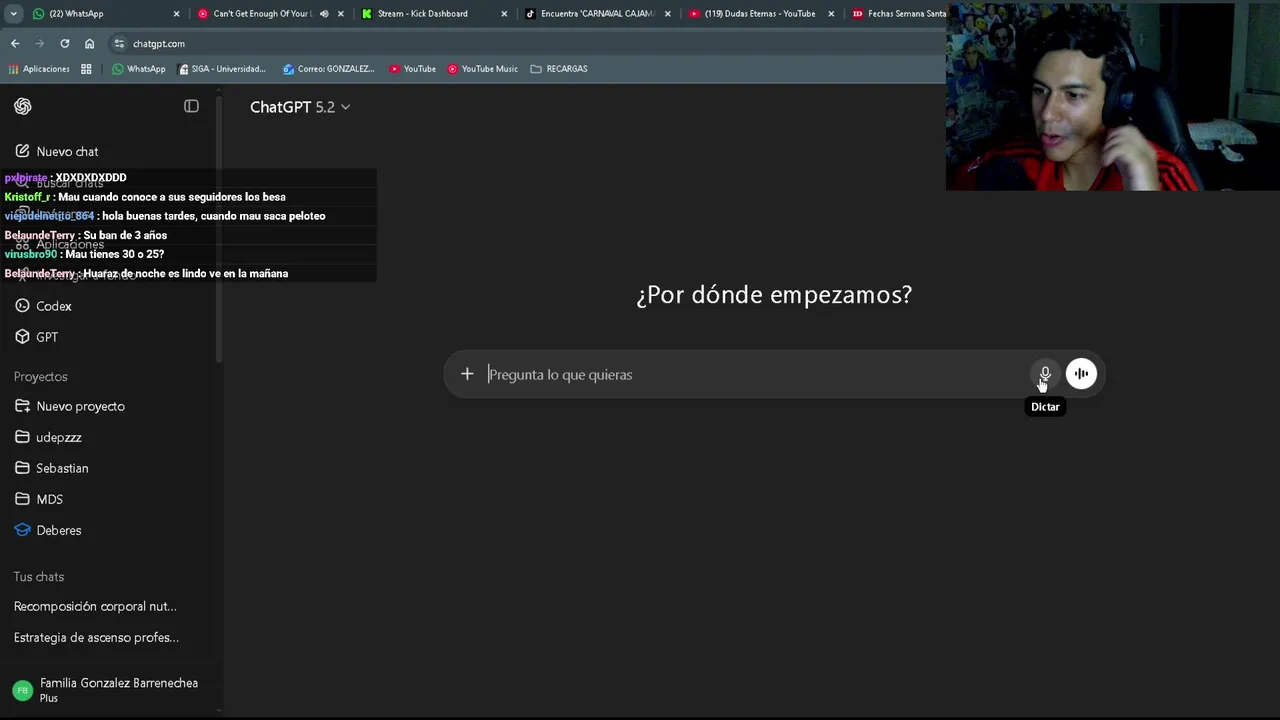Open the Sebastian project folder
This screenshot has width=1280, height=720.
pyautogui.click(x=62, y=468)
